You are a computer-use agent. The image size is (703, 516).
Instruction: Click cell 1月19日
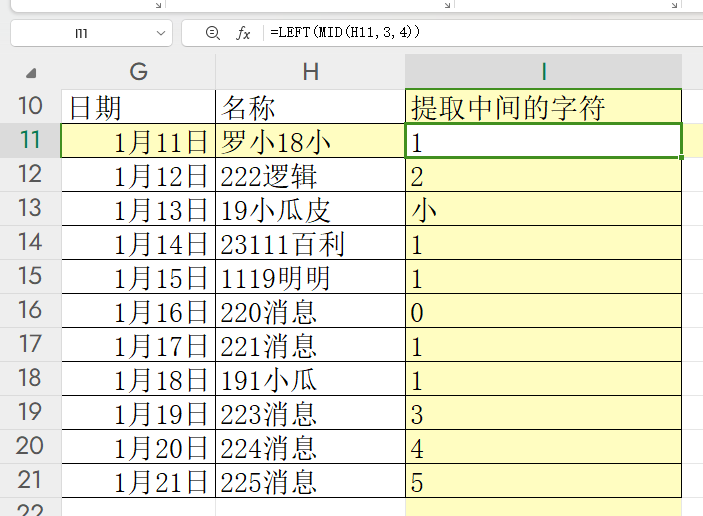pyautogui.click(x=139, y=413)
